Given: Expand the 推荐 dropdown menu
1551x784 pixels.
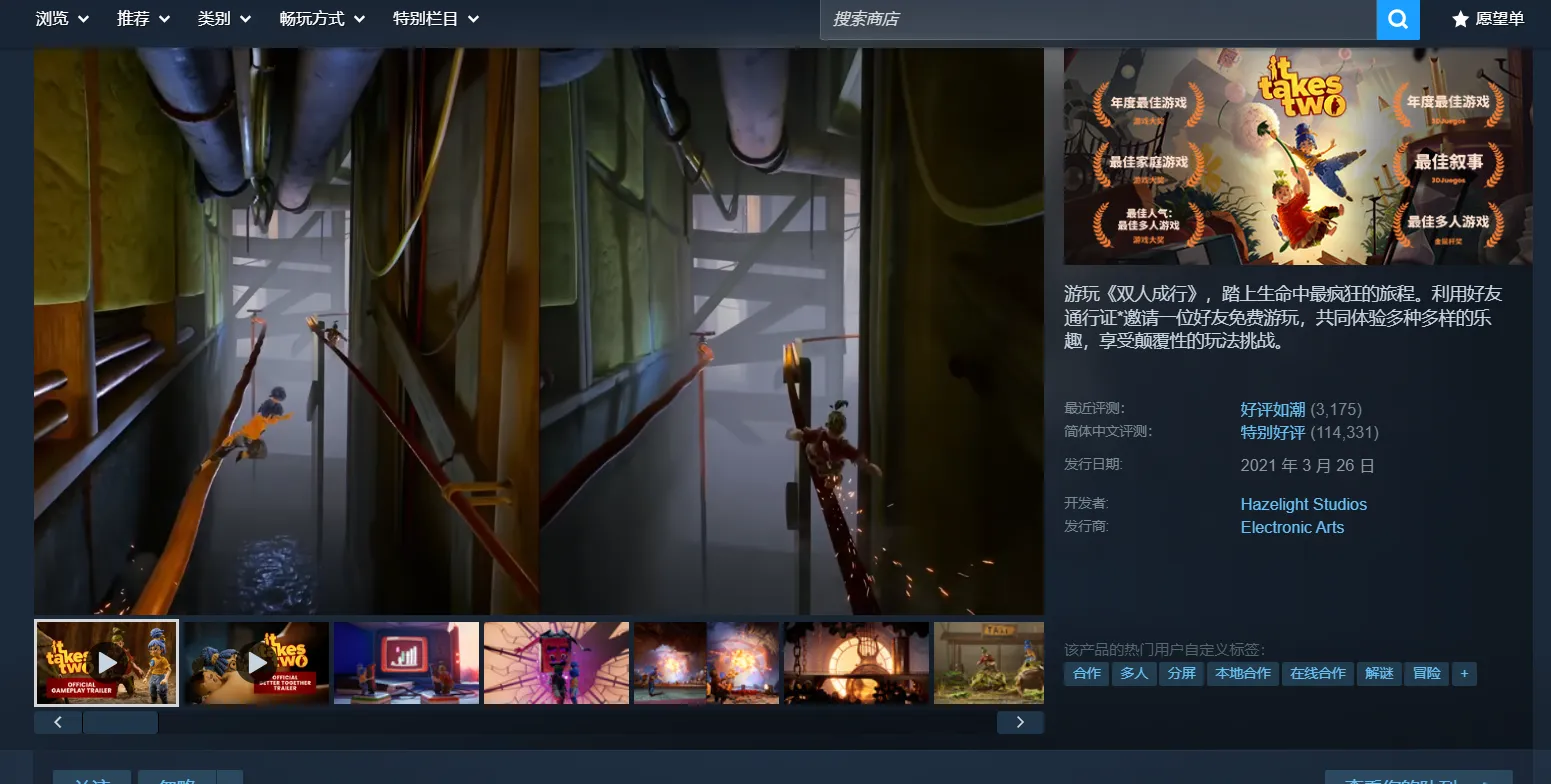Looking at the screenshot, I should (143, 19).
